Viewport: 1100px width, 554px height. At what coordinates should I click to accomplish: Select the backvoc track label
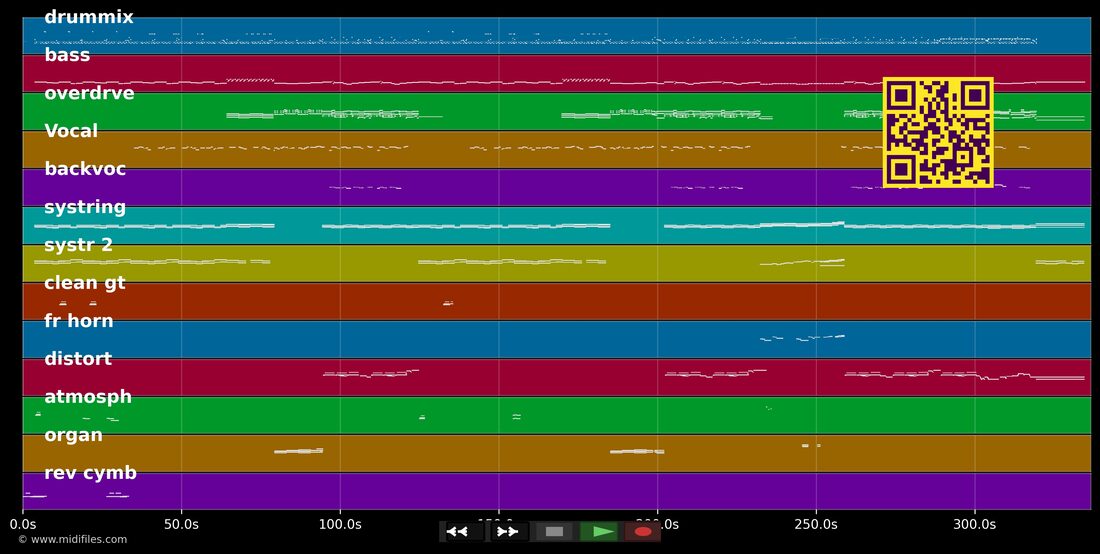coord(85,169)
